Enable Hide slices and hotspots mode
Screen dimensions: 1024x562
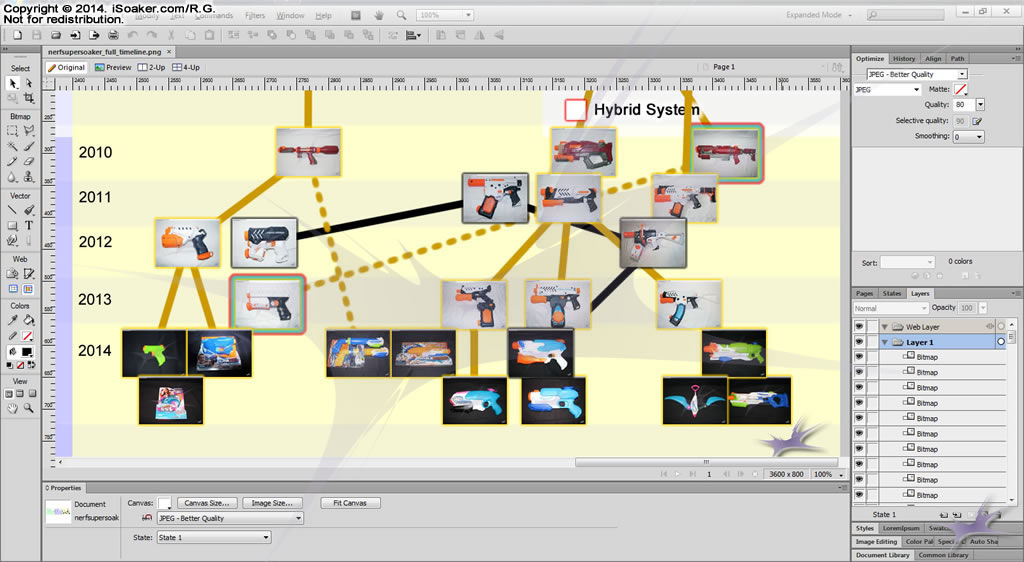tap(13, 289)
